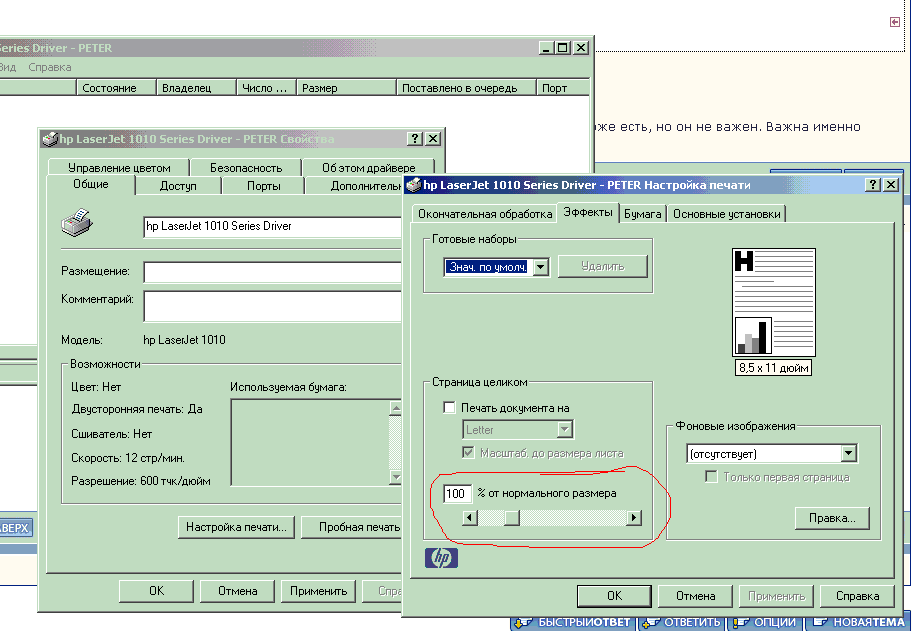The width and height of the screenshot is (920, 631).
Task: Click the question mark help button in Настройка печати
Action: tap(872, 185)
